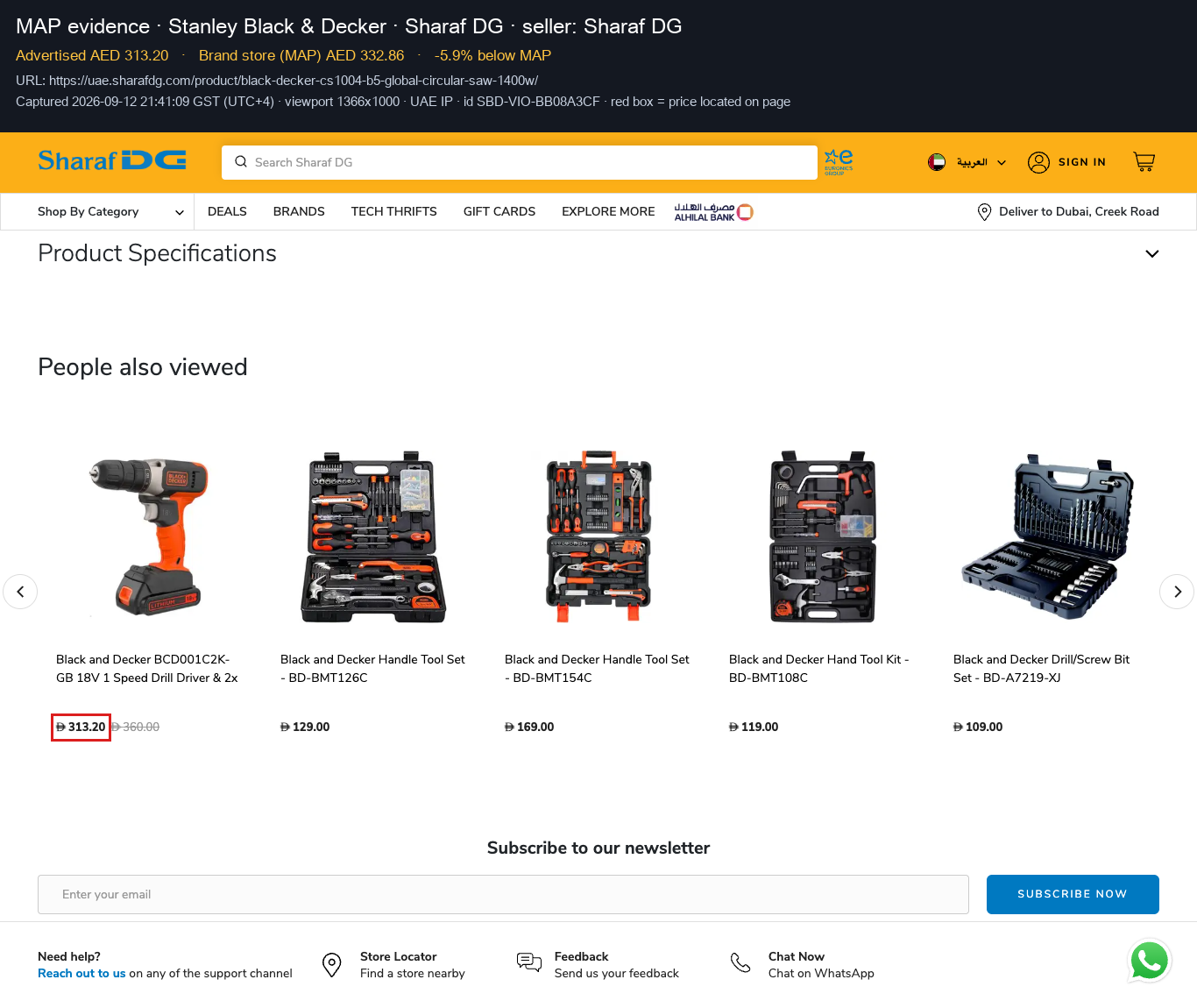The width and height of the screenshot is (1197, 1008).
Task: Click the 119.00 price
Action: [x=754, y=728]
